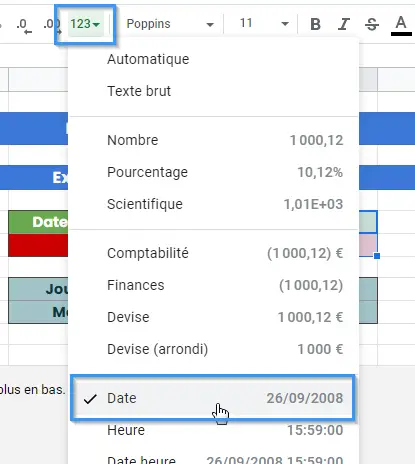
Task: Apply Devise (arrondi) format
Action: (x=213, y=349)
